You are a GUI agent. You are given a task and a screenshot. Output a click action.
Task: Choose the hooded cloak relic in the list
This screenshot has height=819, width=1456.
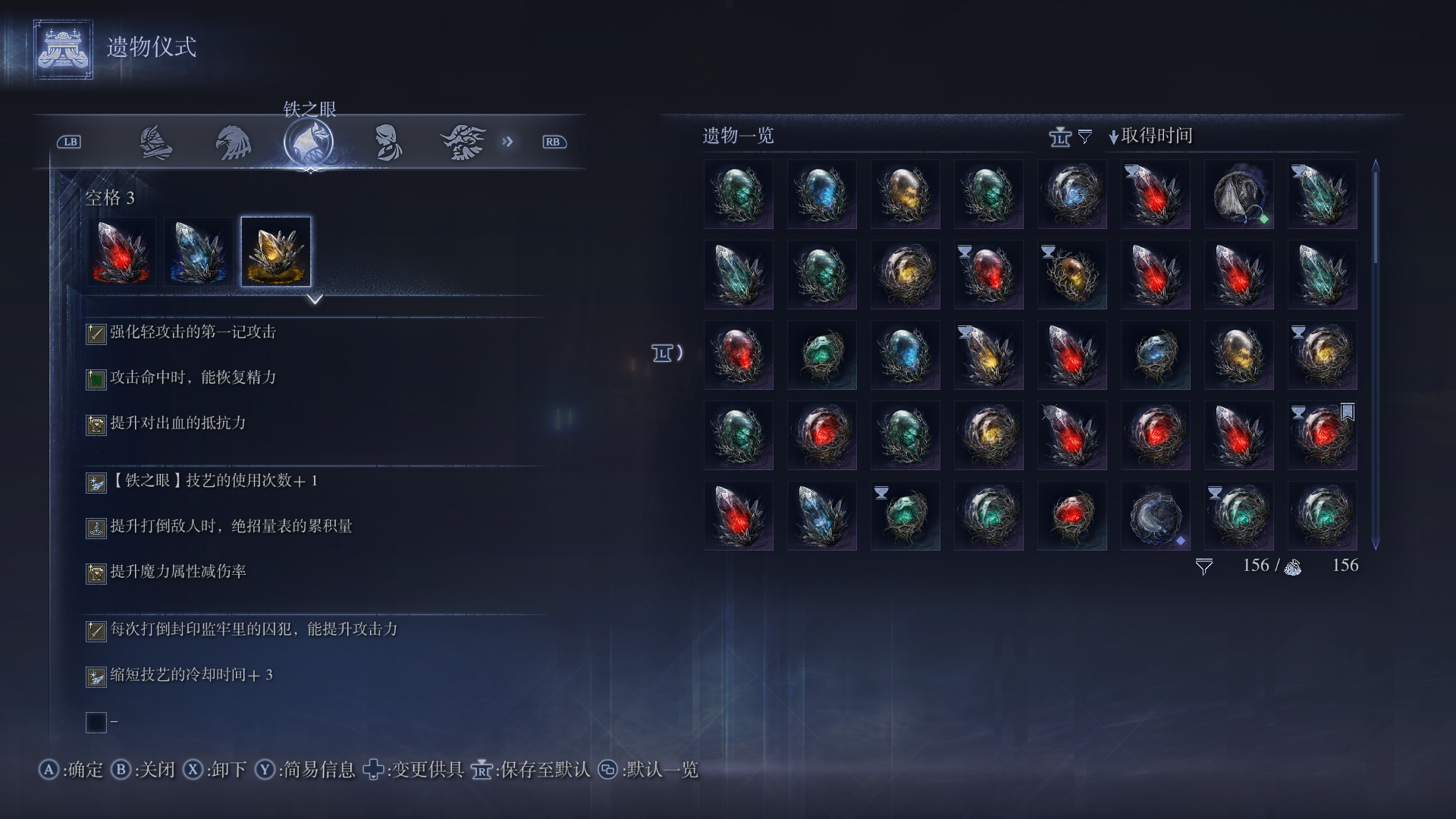(1239, 194)
